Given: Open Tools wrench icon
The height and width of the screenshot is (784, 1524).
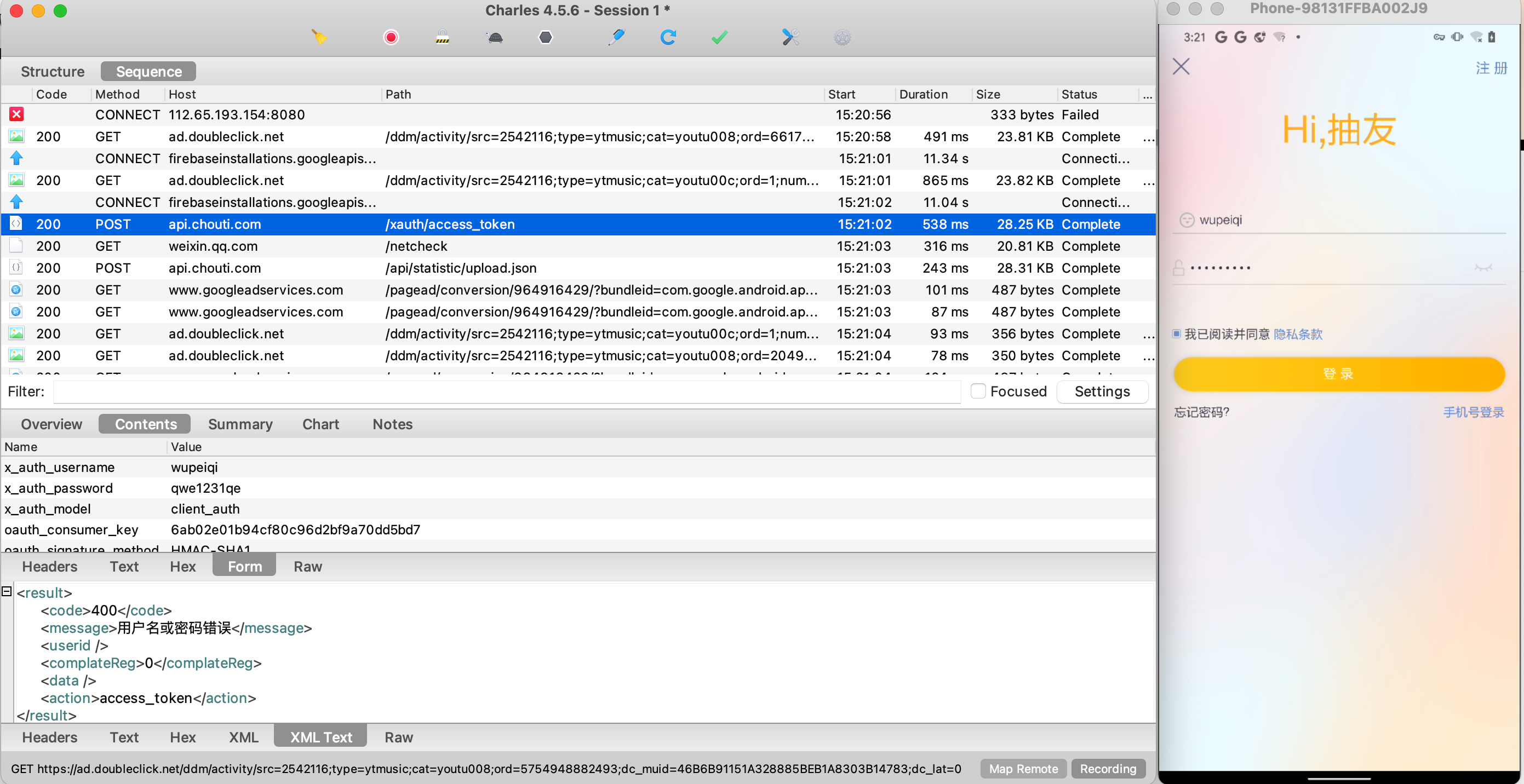Looking at the screenshot, I should 790,37.
